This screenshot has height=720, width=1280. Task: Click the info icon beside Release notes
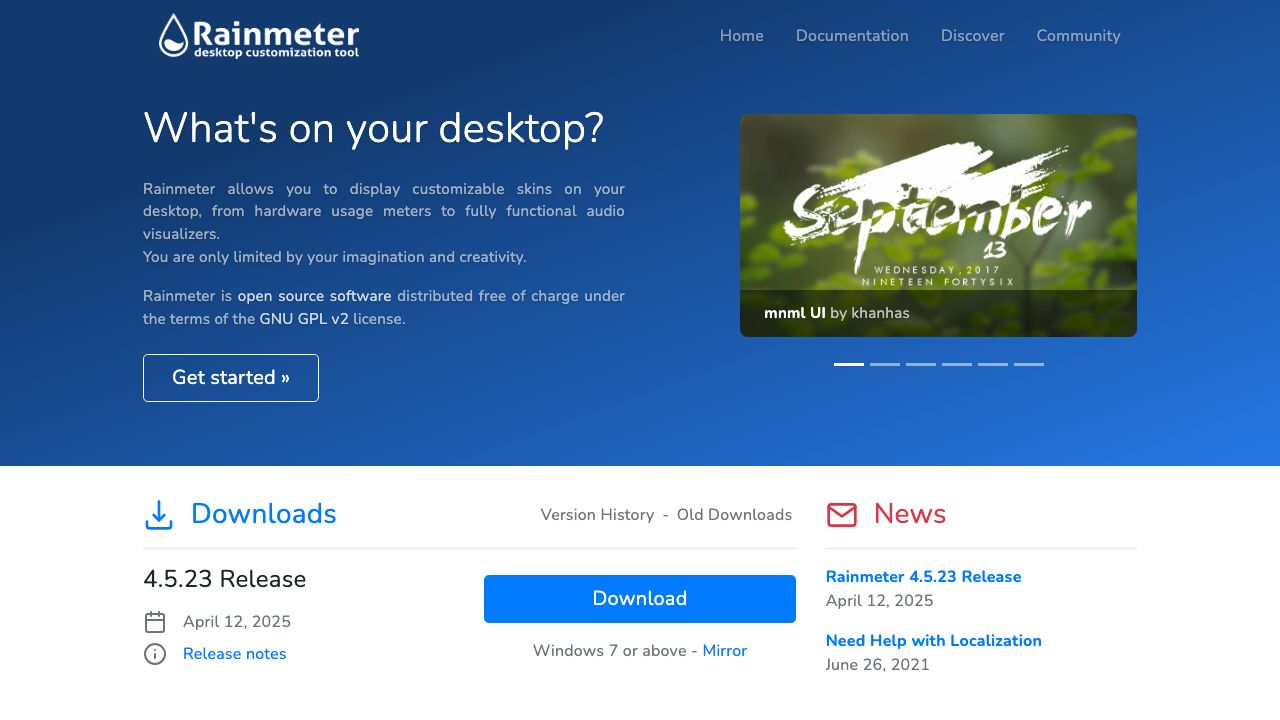pos(155,654)
